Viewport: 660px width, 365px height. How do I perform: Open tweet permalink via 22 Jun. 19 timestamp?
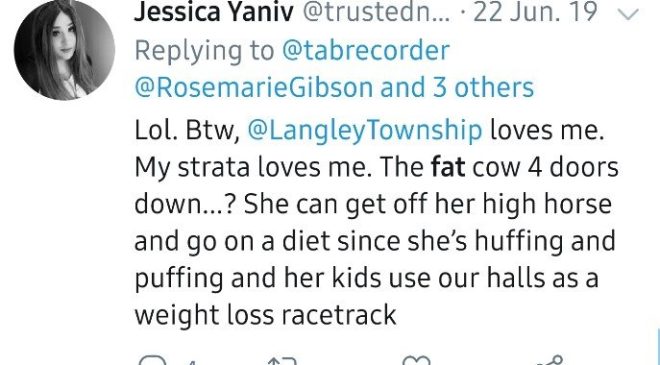pyautogui.click(x=535, y=13)
